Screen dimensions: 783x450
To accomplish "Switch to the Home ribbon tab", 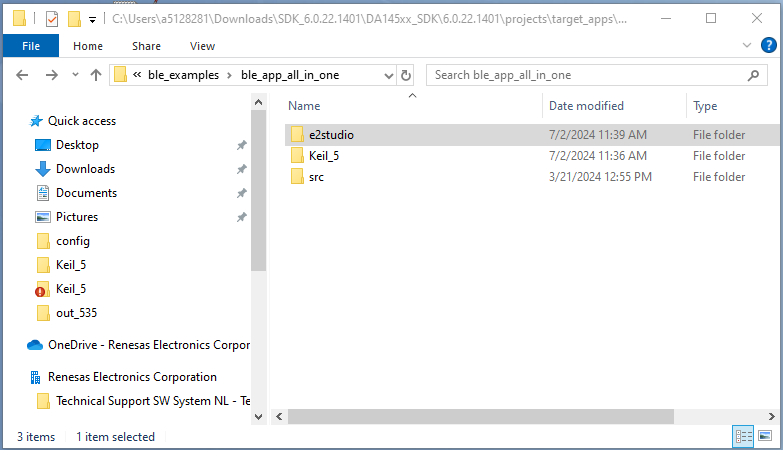I will point(88,46).
